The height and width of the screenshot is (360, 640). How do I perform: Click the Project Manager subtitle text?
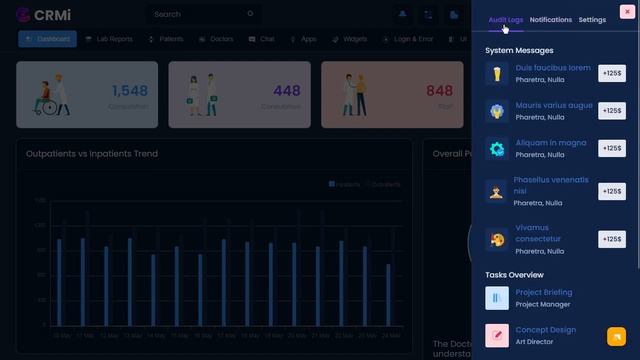coord(542,304)
